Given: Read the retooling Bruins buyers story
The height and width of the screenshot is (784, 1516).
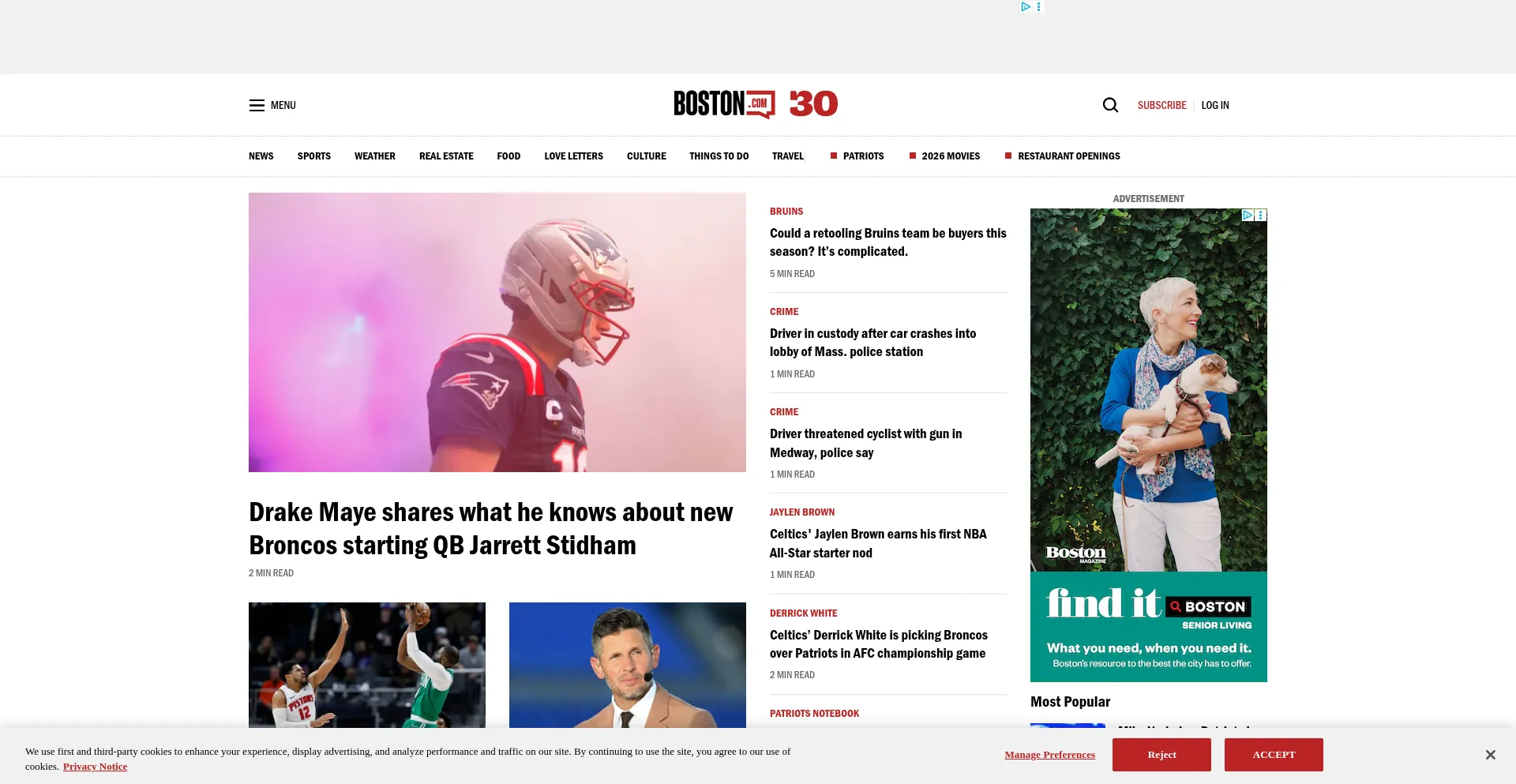Looking at the screenshot, I should tap(888, 242).
